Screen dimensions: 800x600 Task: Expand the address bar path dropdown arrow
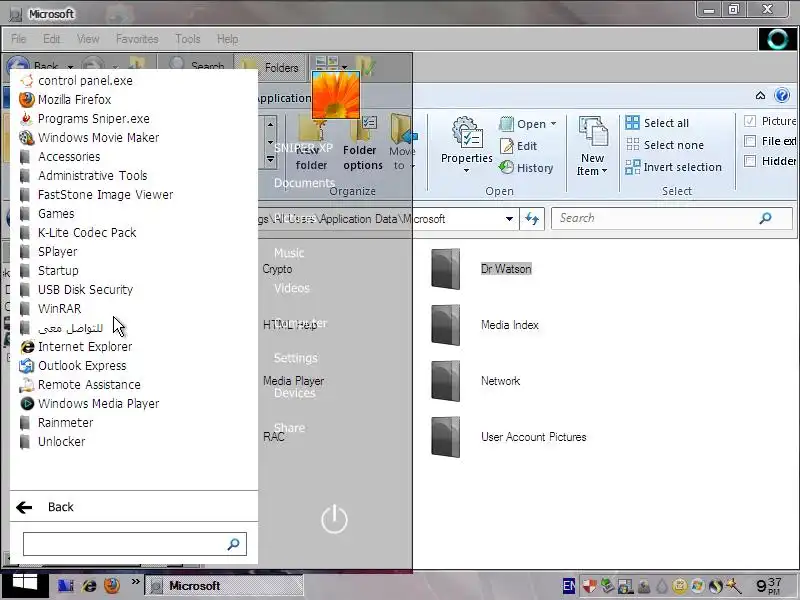pos(509,219)
